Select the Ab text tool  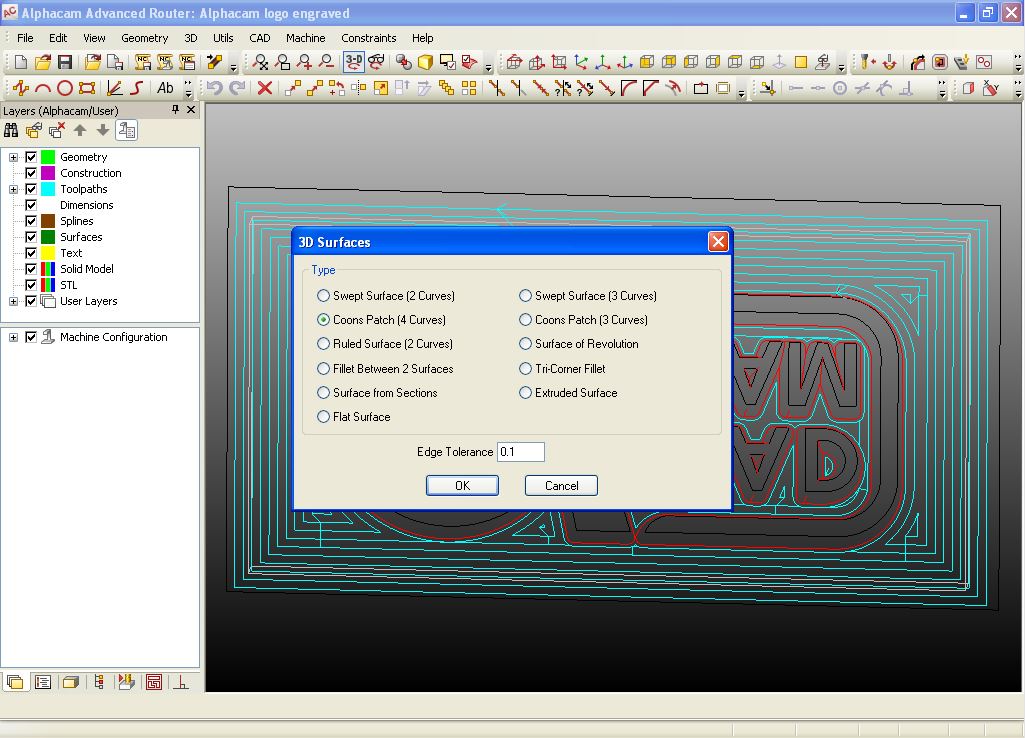click(x=165, y=88)
